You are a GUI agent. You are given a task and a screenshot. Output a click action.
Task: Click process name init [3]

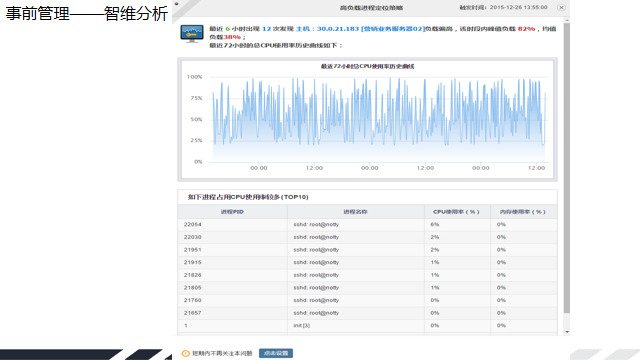click(302, 326)
